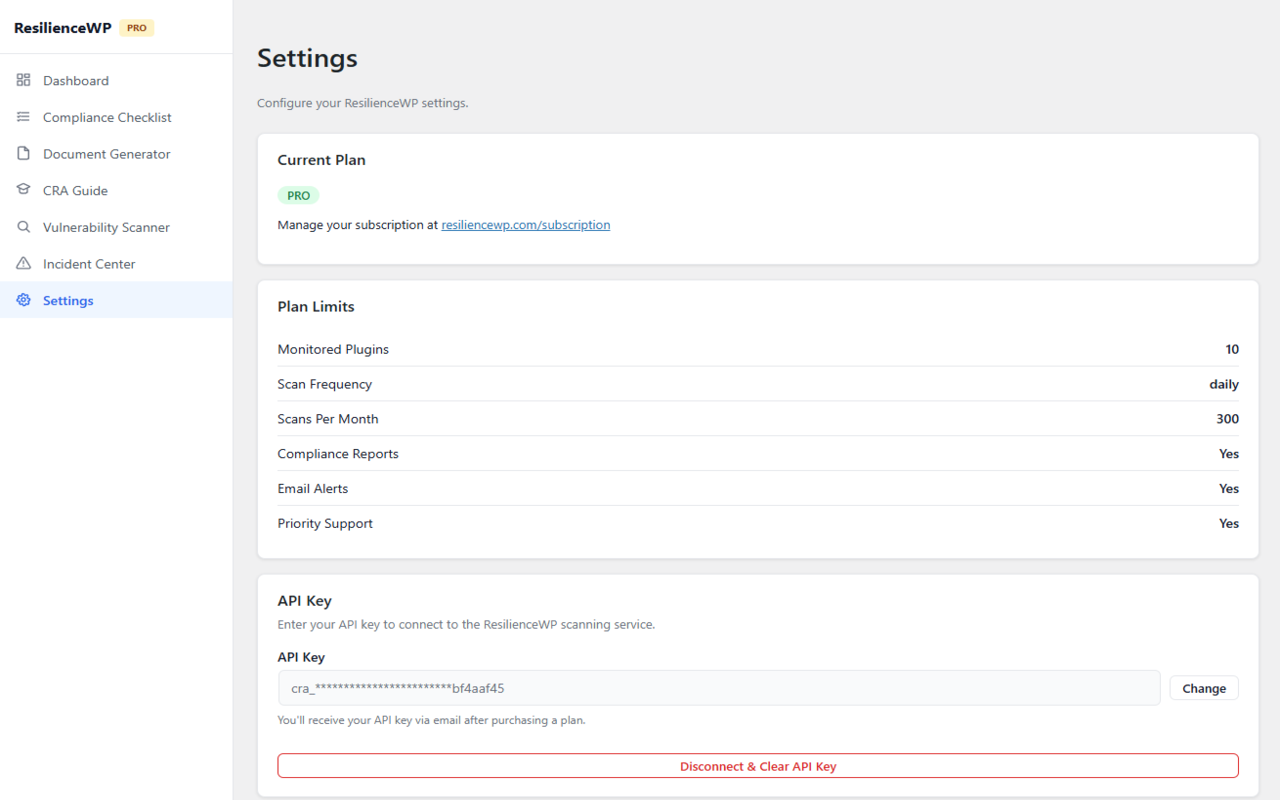Navigate to Dashboard from the sidebar
This screenshot has width=1280, height=800.
[x=75, y=80]
